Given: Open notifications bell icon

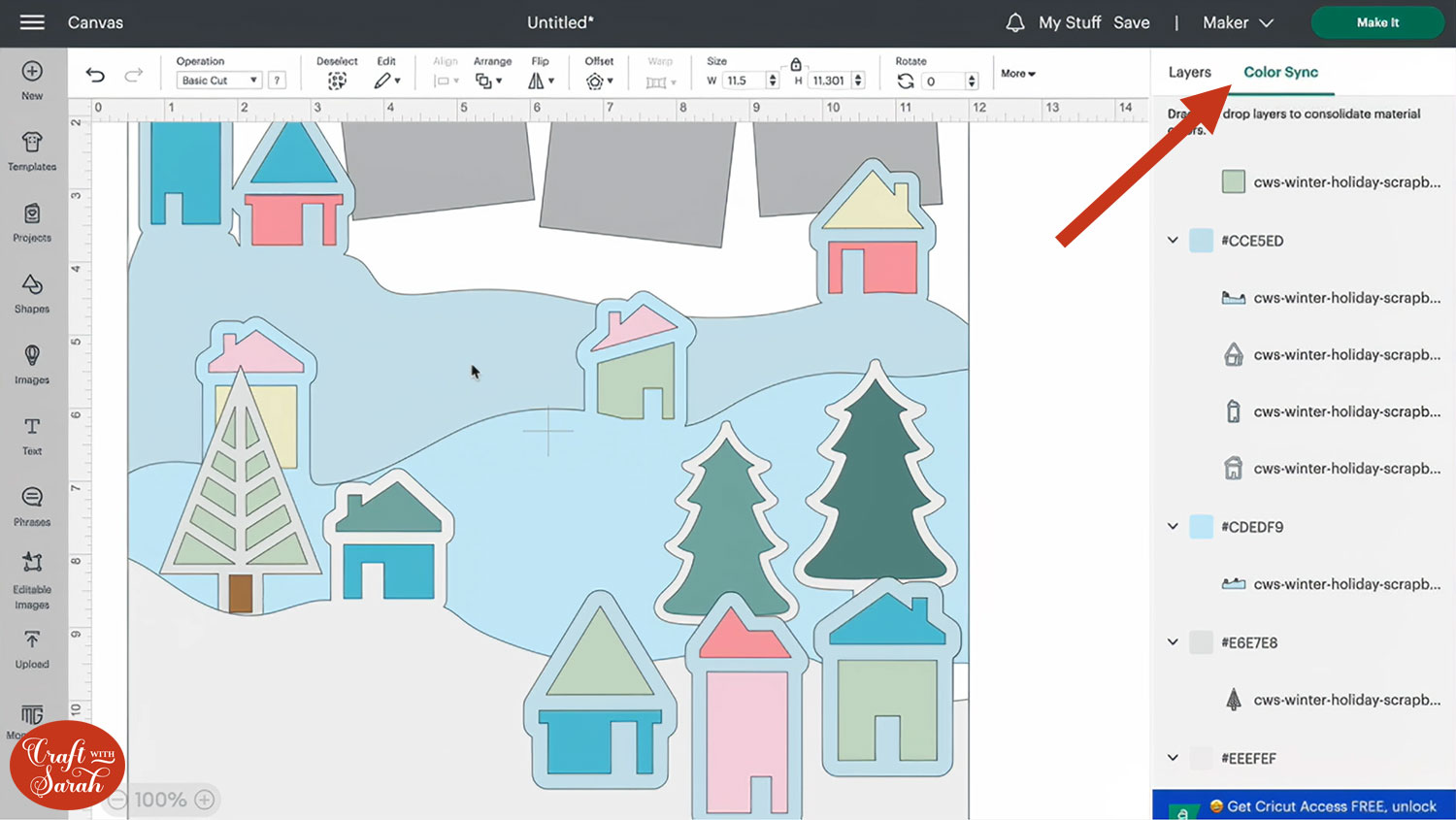Looking at the screenshot, I should 1014,22.
